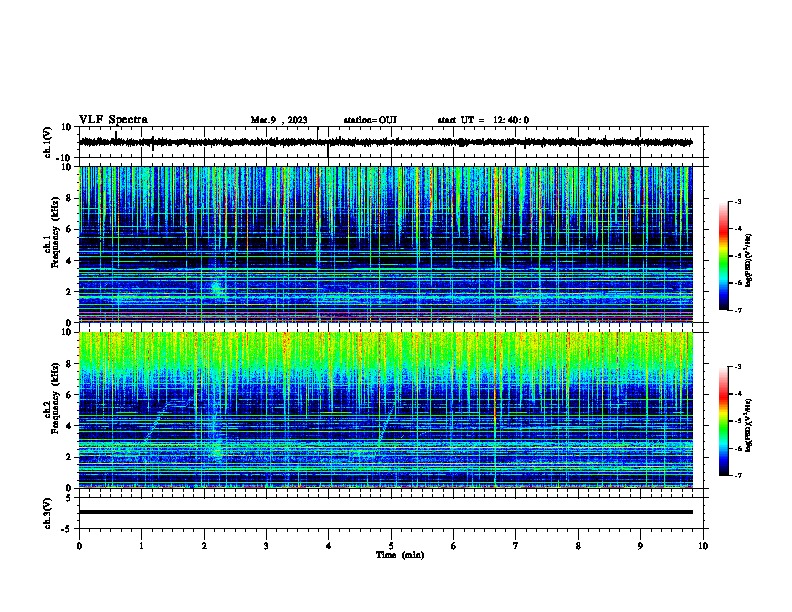The width and height of the screenshot is (792, 612).
Task: Click the "-7" tick on ch.1 colorbar
Action: click(737, 311)
